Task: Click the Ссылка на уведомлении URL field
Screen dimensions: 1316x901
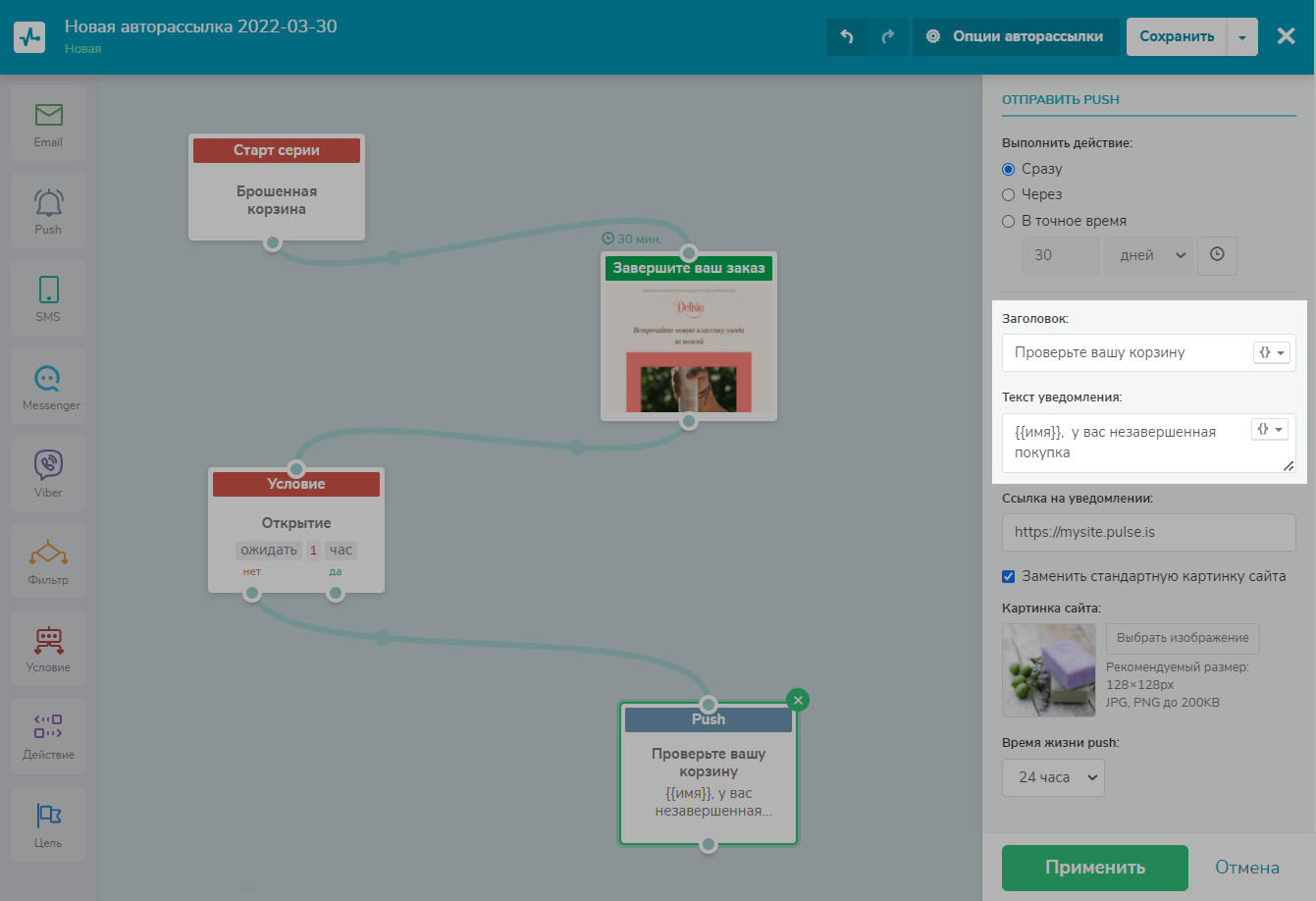Action: pyautogui.click(x=1148, y=532)
